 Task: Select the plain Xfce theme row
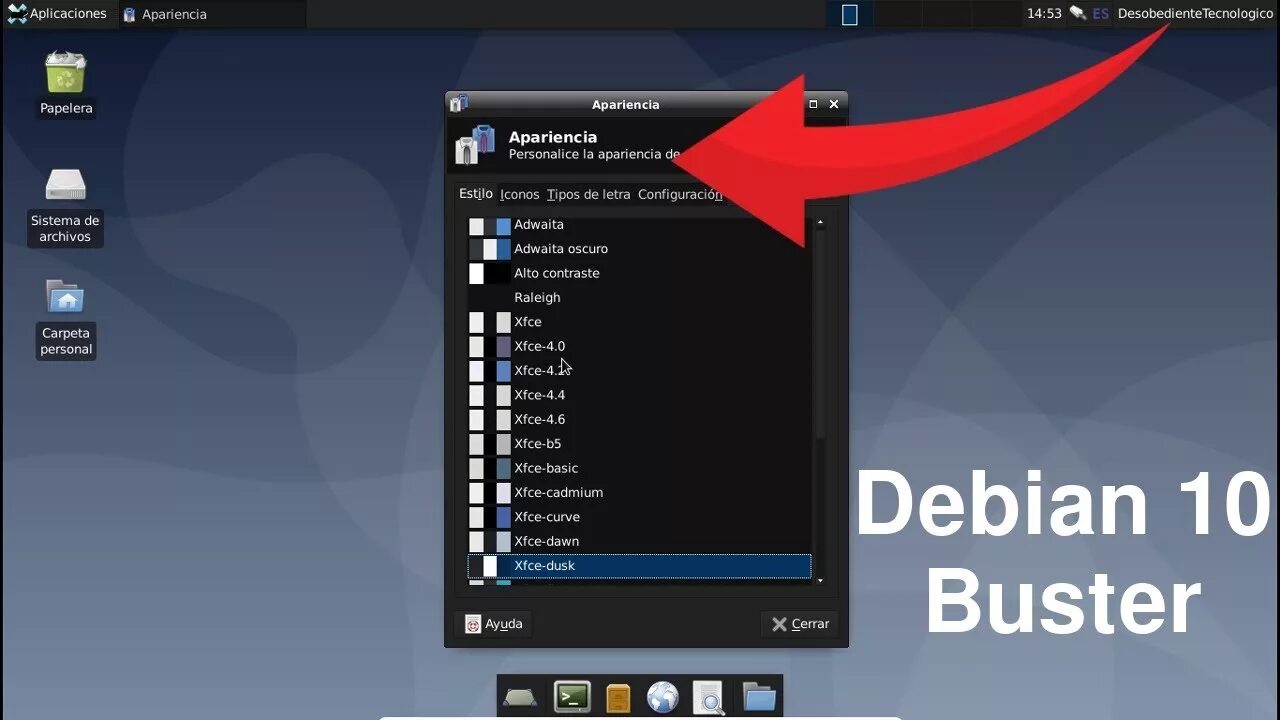(639, 322)
